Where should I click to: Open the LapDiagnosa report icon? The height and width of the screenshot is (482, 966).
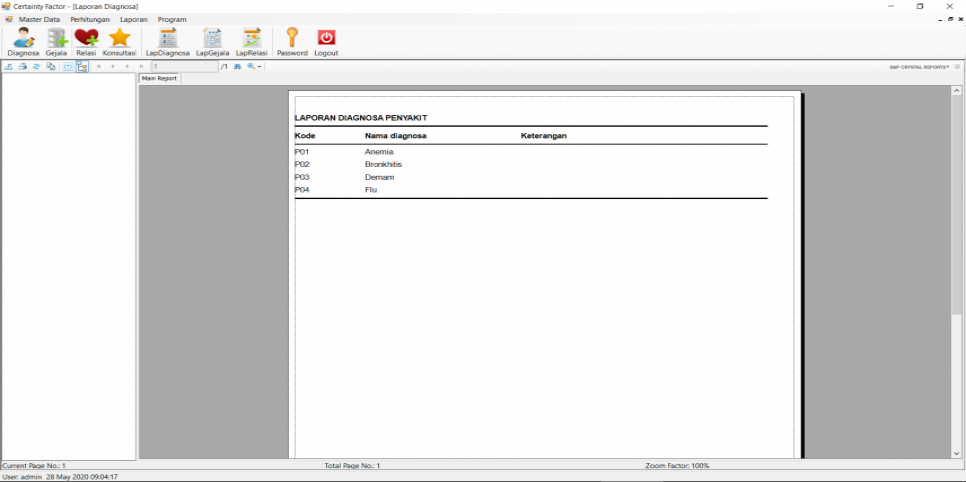[x=168, y=43]
